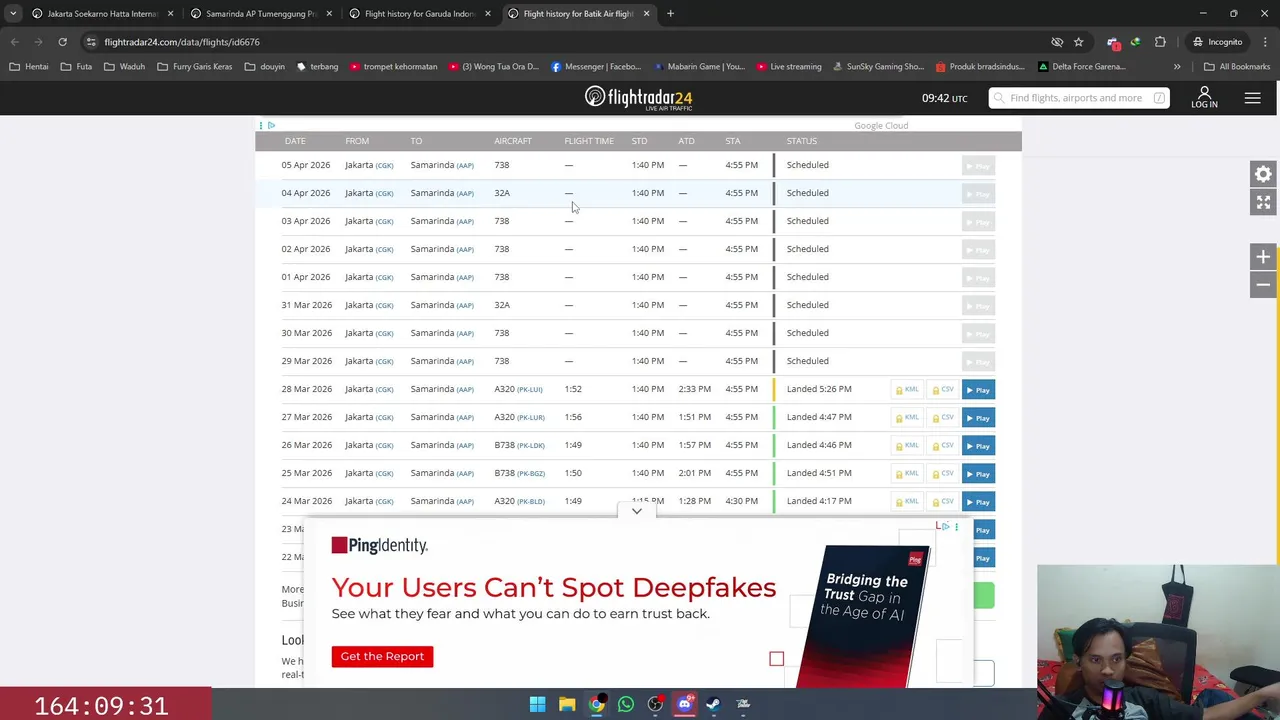Open Windows Start menu

[537, 704]
